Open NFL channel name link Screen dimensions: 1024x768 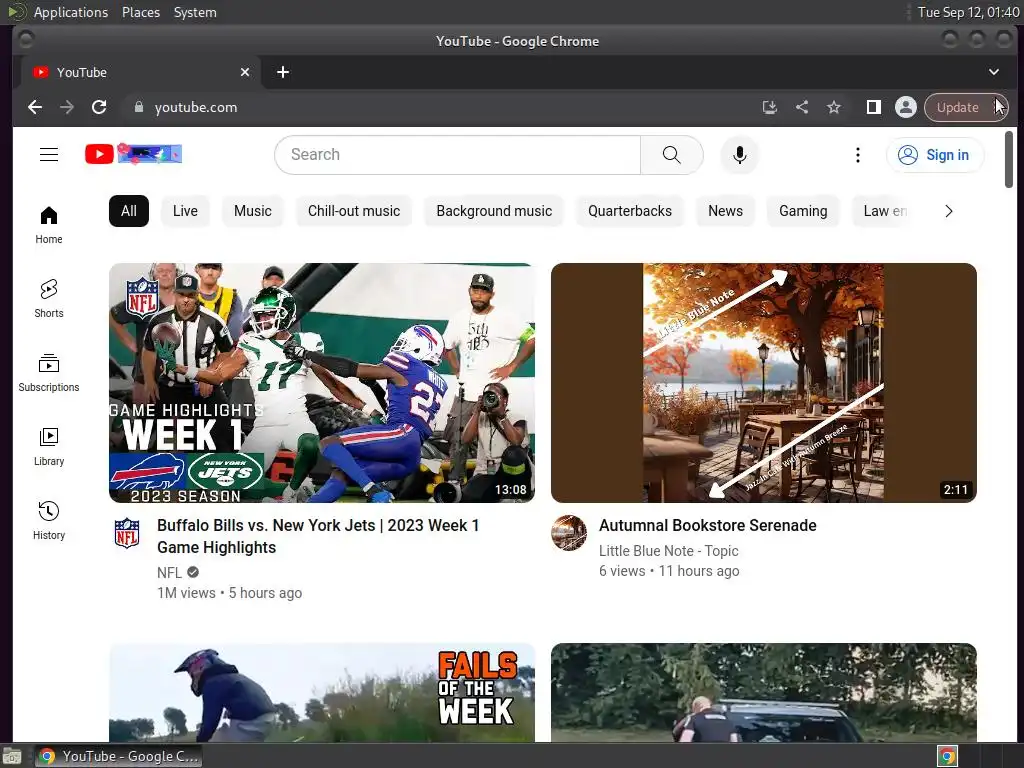click(169, 573)
